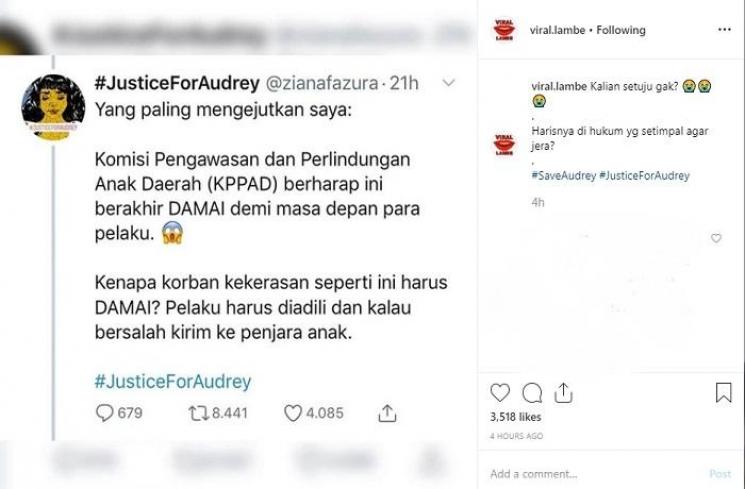This screenshot has height=489, width=745.
Task: Open comment bubble icon on Instagram post
Action: (x=532, y=393)
